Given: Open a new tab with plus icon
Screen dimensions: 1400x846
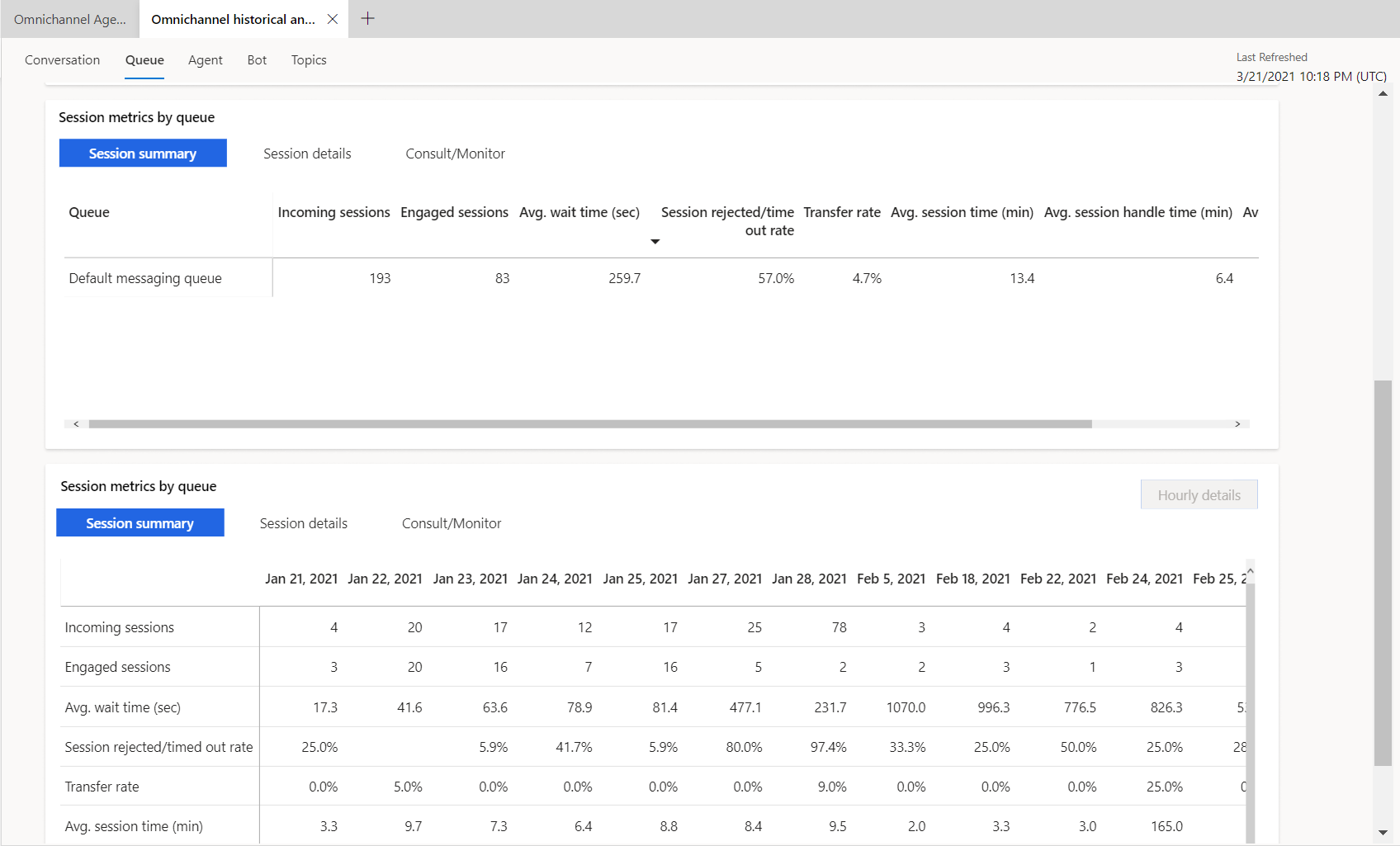Looking at the screenshot, I should point(368,18).
